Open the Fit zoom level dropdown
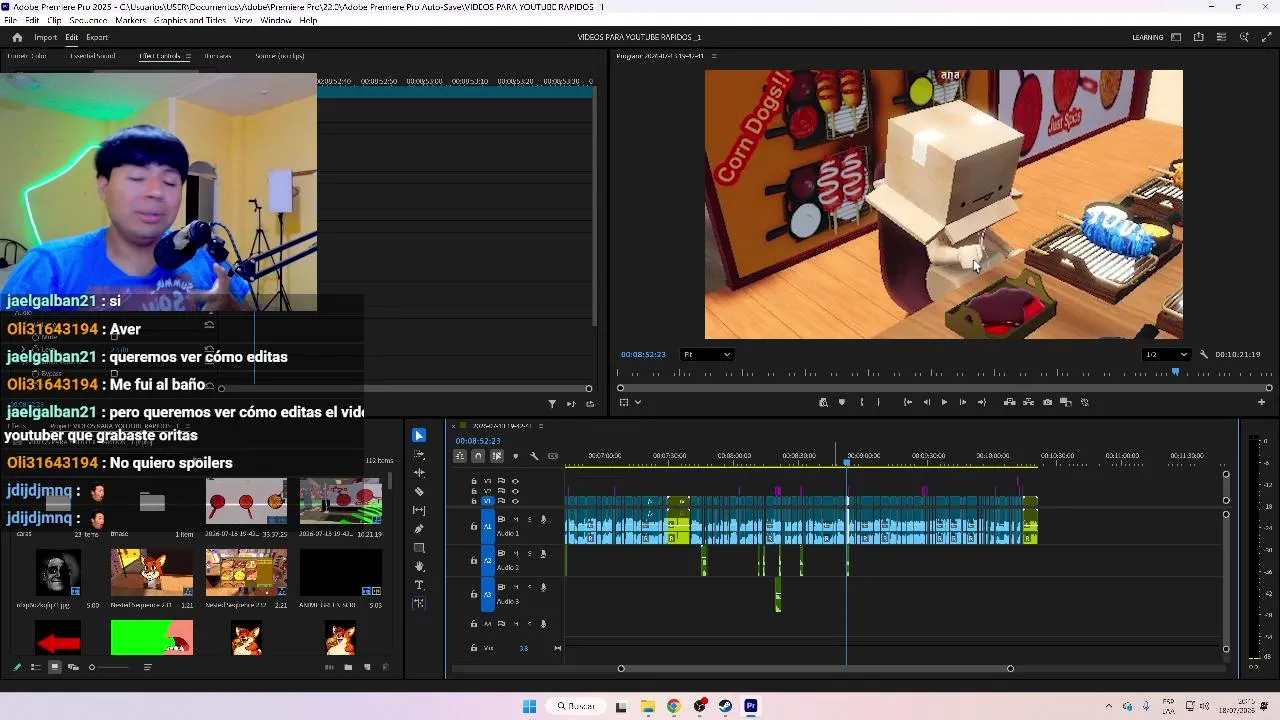Image resolution: width=1280 pixels, height=720 pixels. pos(706,354)
